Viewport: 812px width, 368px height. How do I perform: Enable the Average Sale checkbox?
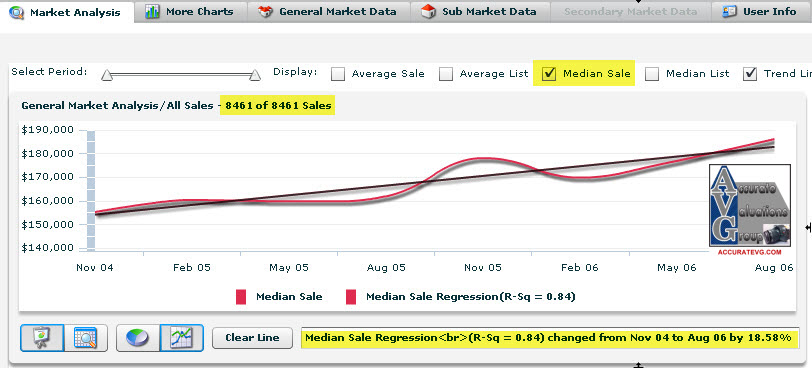pyautogui.click(x=338, y=74)
